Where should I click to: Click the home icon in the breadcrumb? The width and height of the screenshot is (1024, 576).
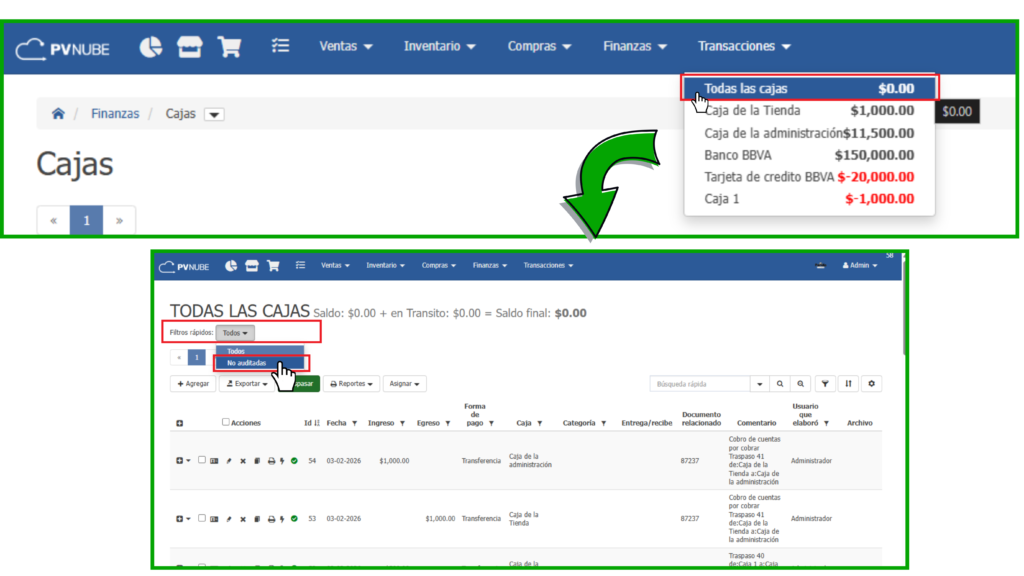58,114
